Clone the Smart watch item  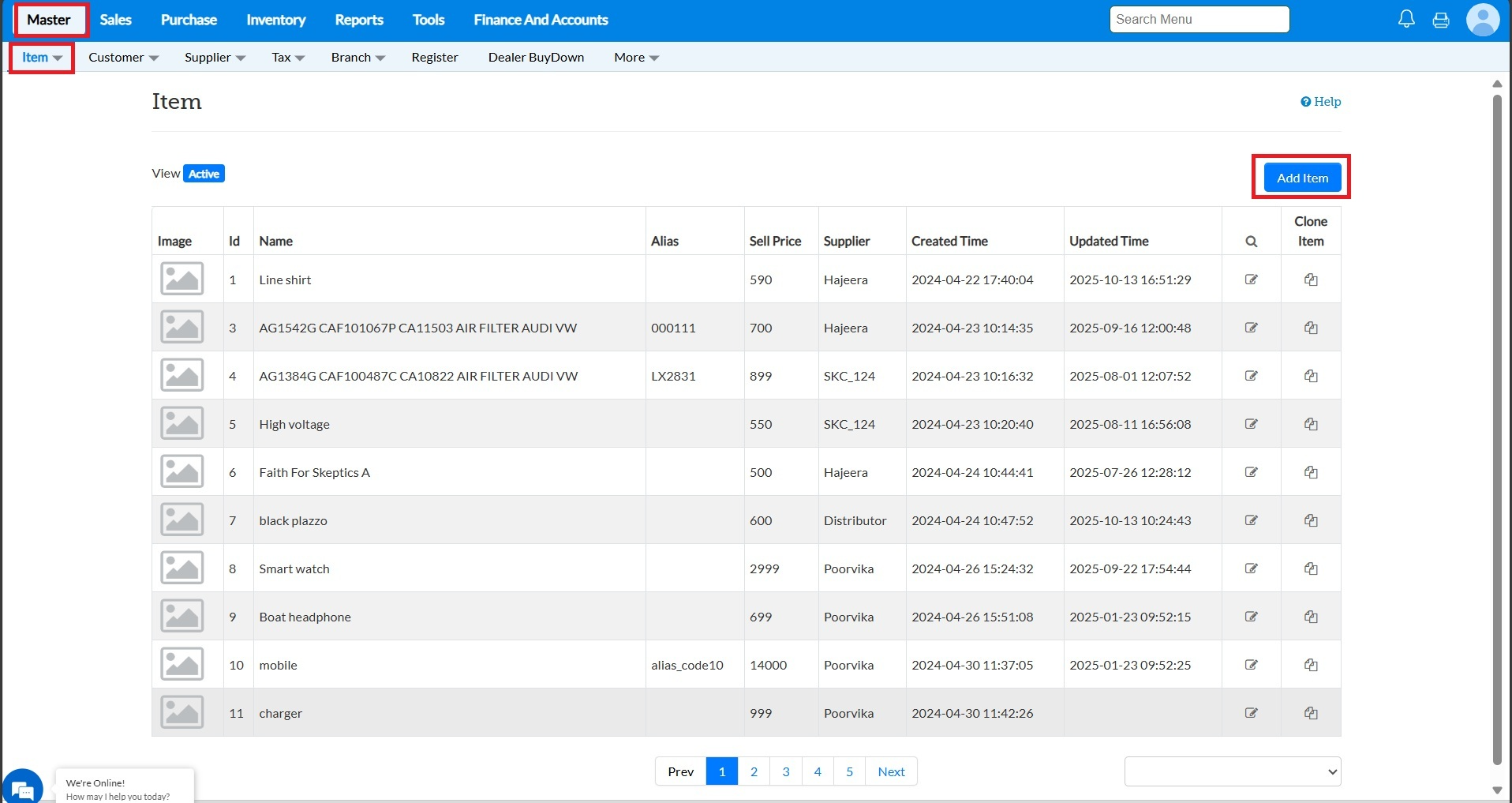point(1311,568)
